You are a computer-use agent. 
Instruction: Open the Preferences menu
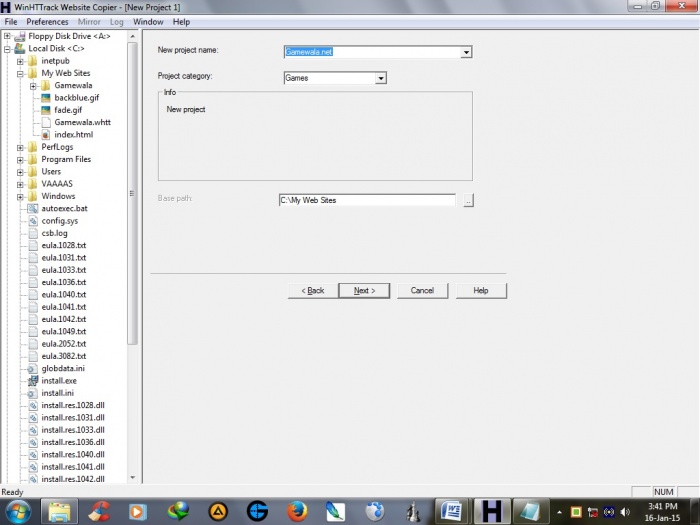click(x=47, y=22)
